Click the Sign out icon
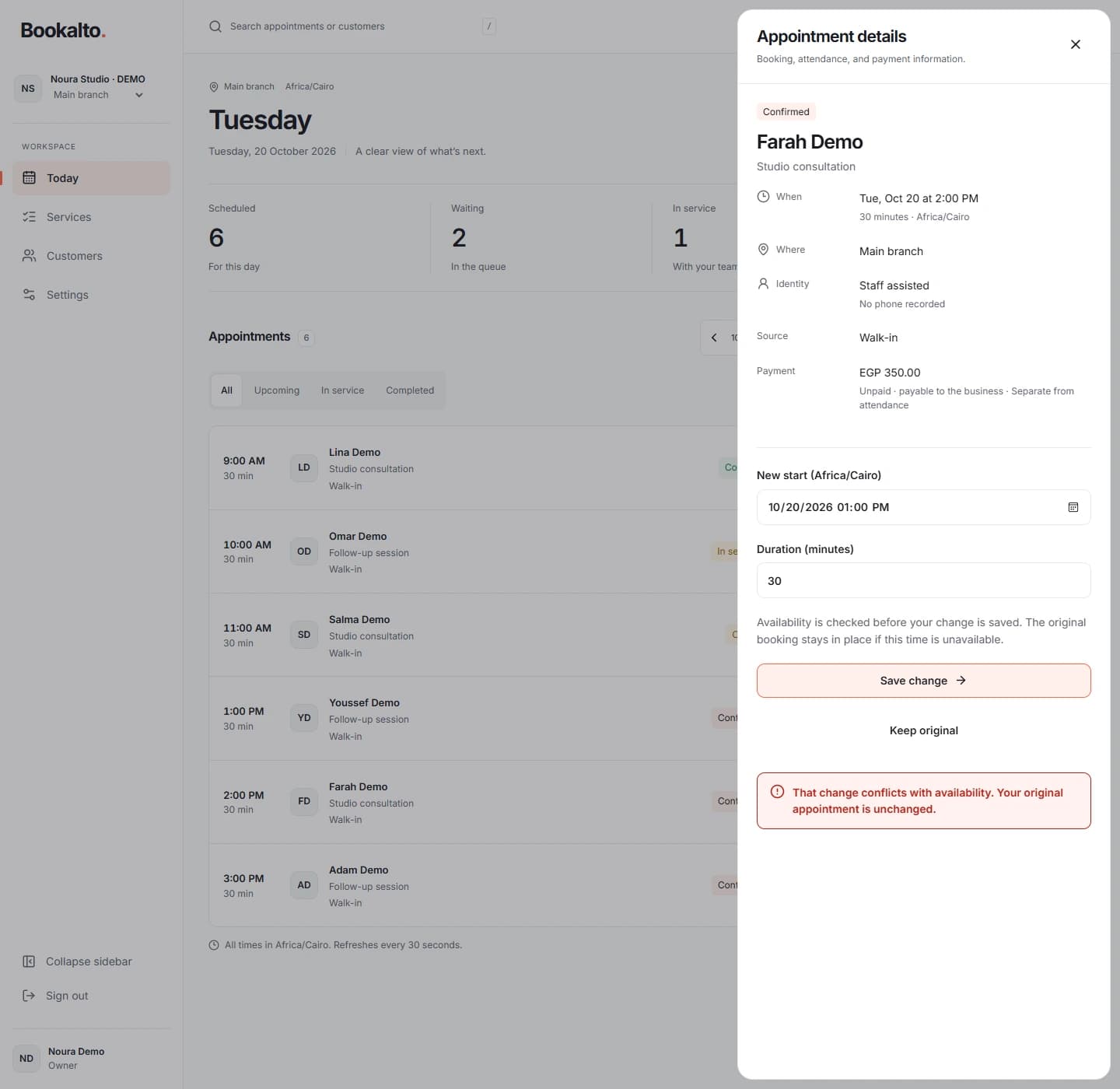Image resolution: width=1120 pixels, height=1089 pixels. [x=29, y=996]
